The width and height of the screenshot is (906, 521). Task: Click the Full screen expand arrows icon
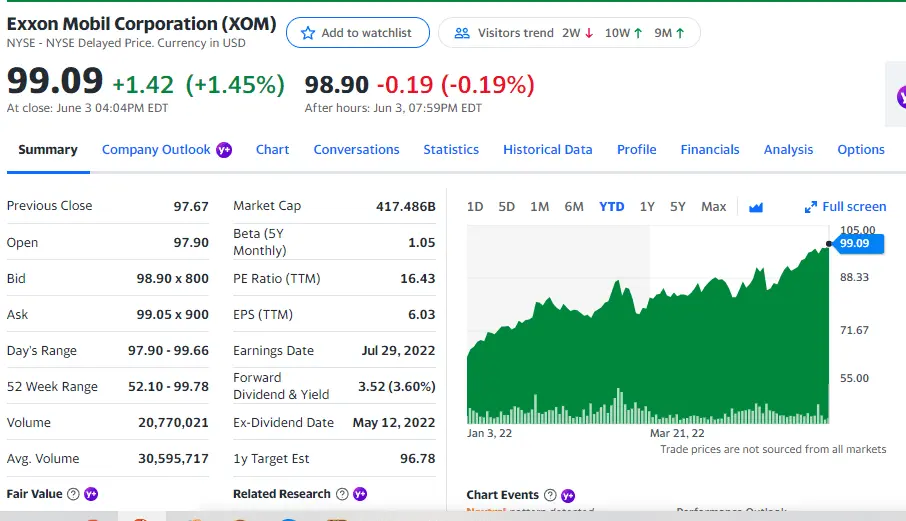click(811, 207)
